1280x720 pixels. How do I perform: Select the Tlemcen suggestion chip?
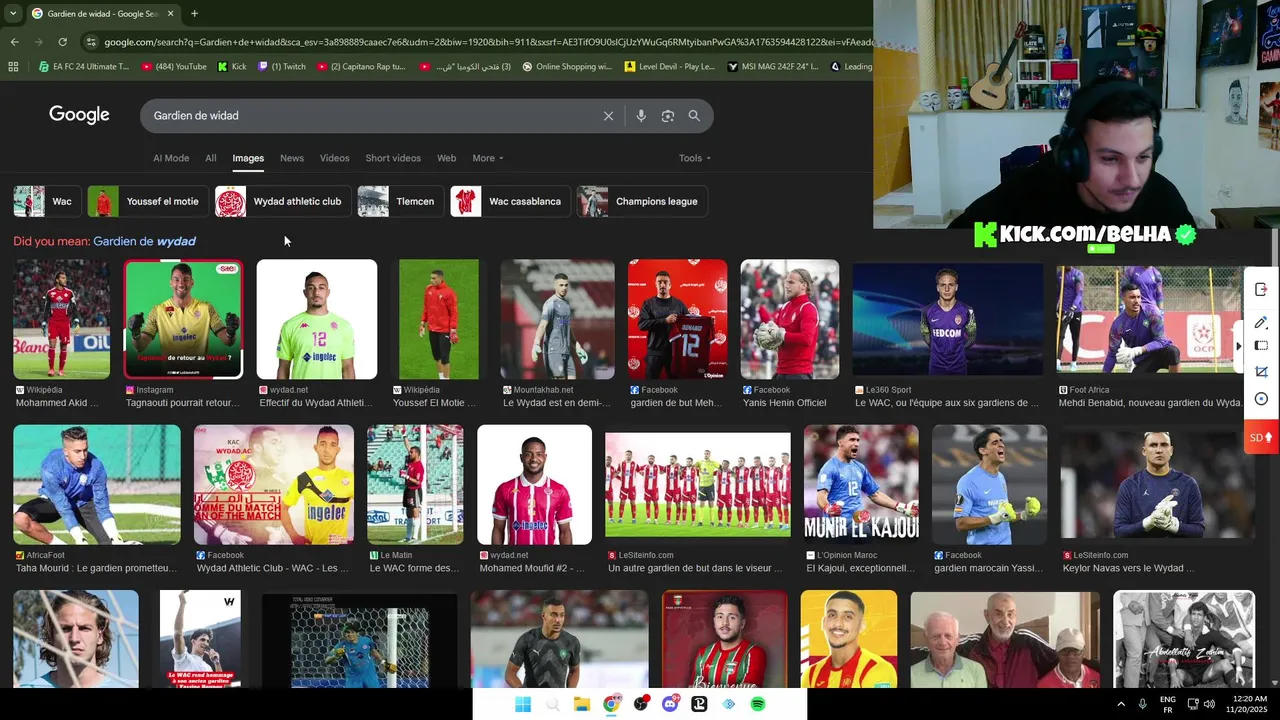[x=400, y=201]
